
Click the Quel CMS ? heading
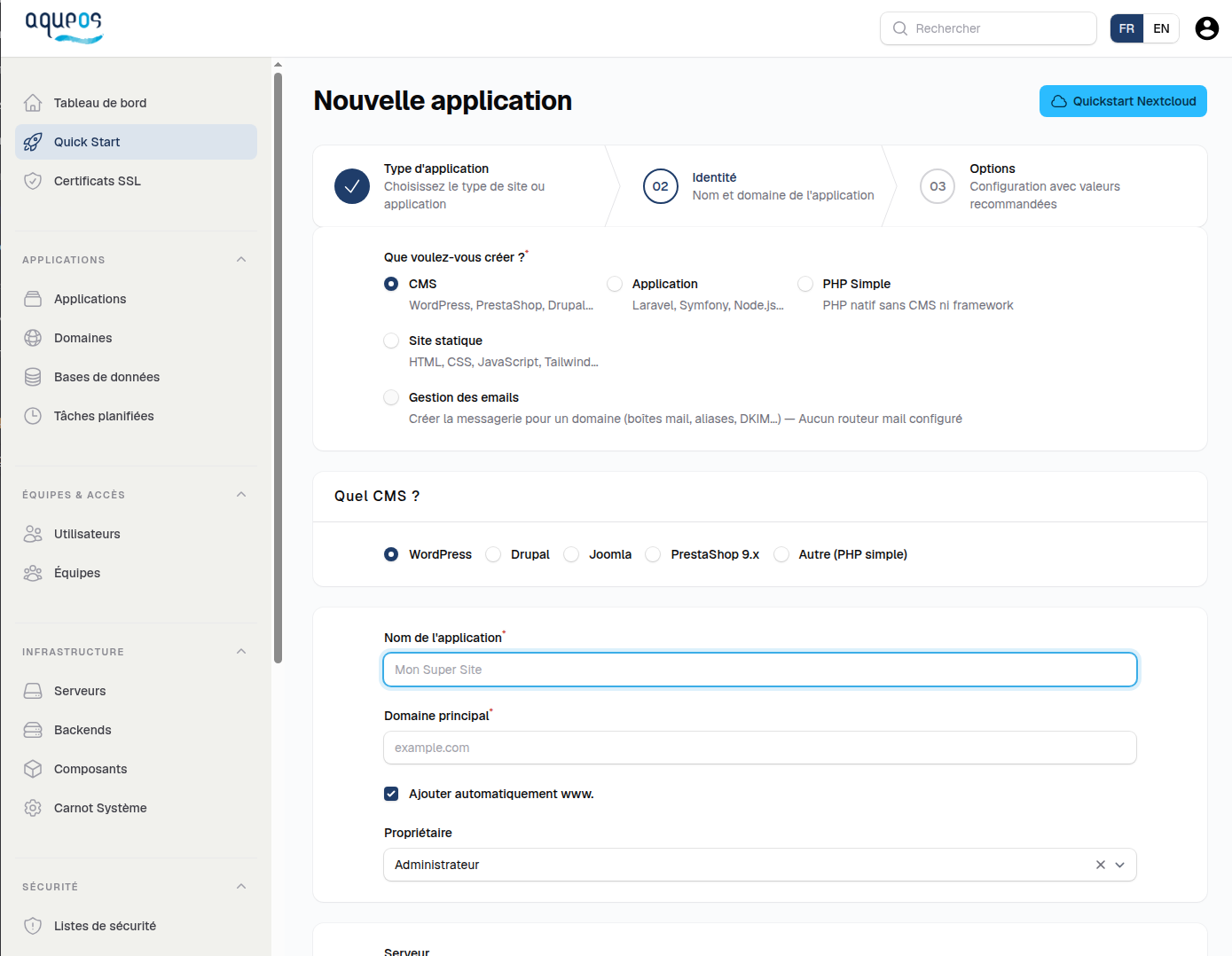pyautogui.click(x=377, y=496)
